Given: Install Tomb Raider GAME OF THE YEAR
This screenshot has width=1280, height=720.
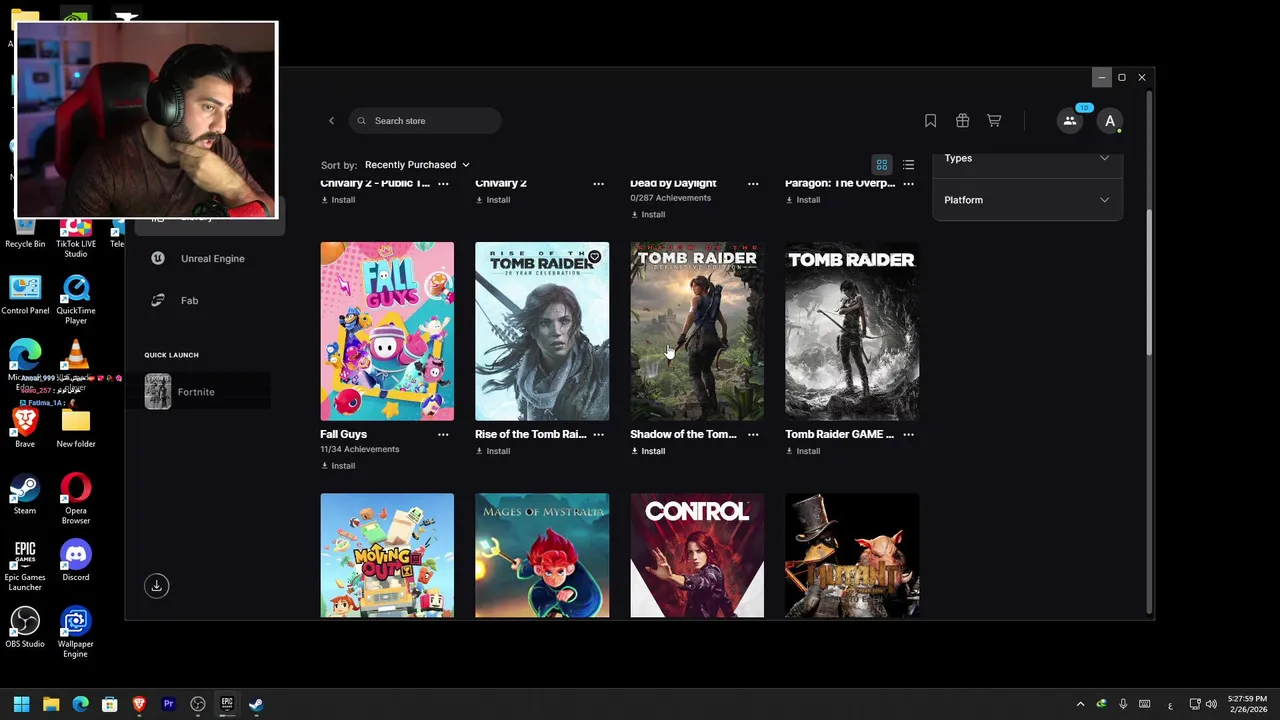Looking at the screenshot, I should click(803, 451).
